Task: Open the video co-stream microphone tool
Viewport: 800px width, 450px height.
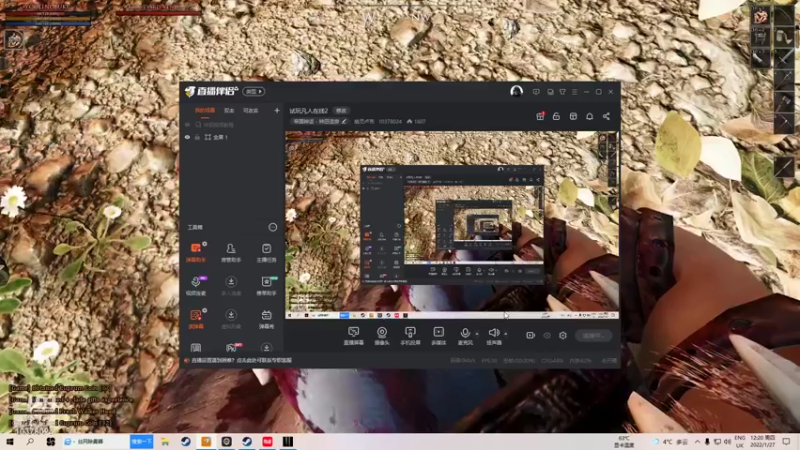Action: (196, 286)
